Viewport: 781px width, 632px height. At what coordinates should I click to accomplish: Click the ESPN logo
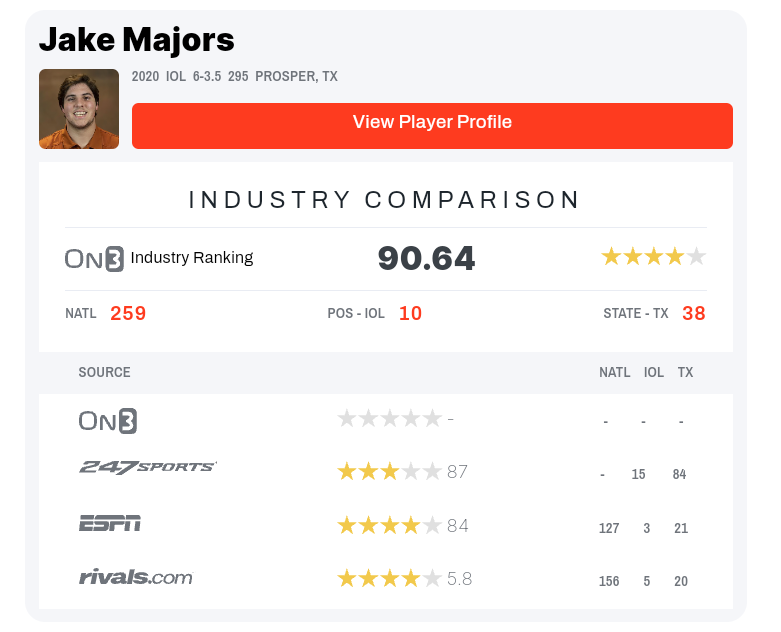tap(110, 523)
